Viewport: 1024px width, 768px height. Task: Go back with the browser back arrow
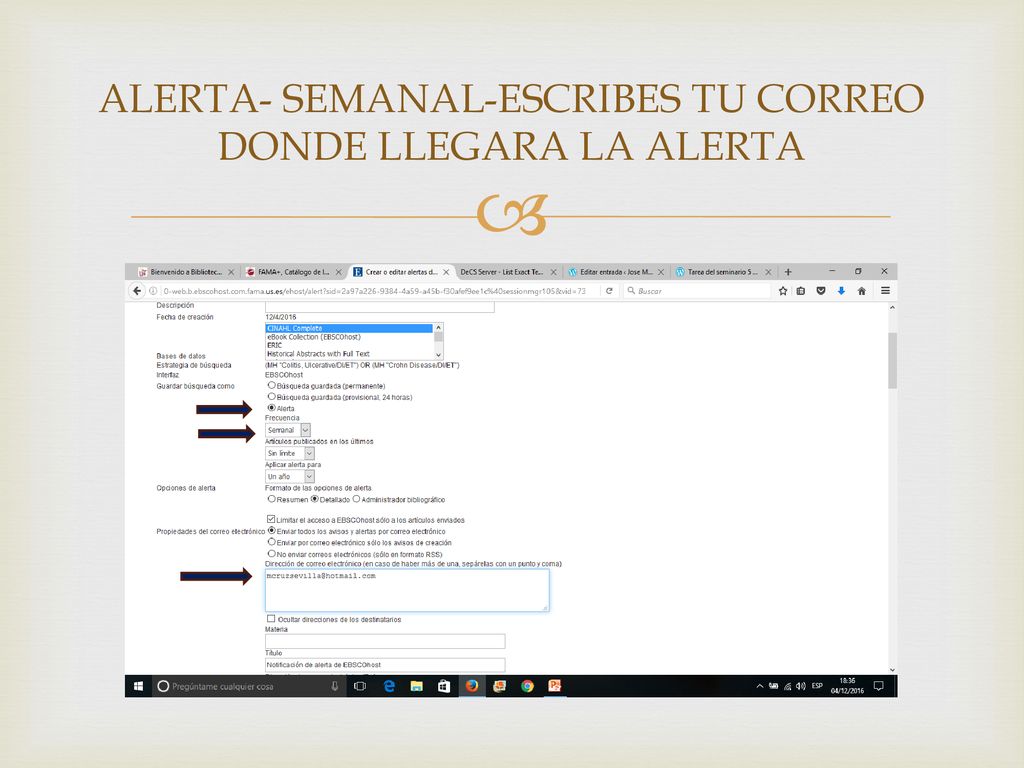tap(136, 291)
